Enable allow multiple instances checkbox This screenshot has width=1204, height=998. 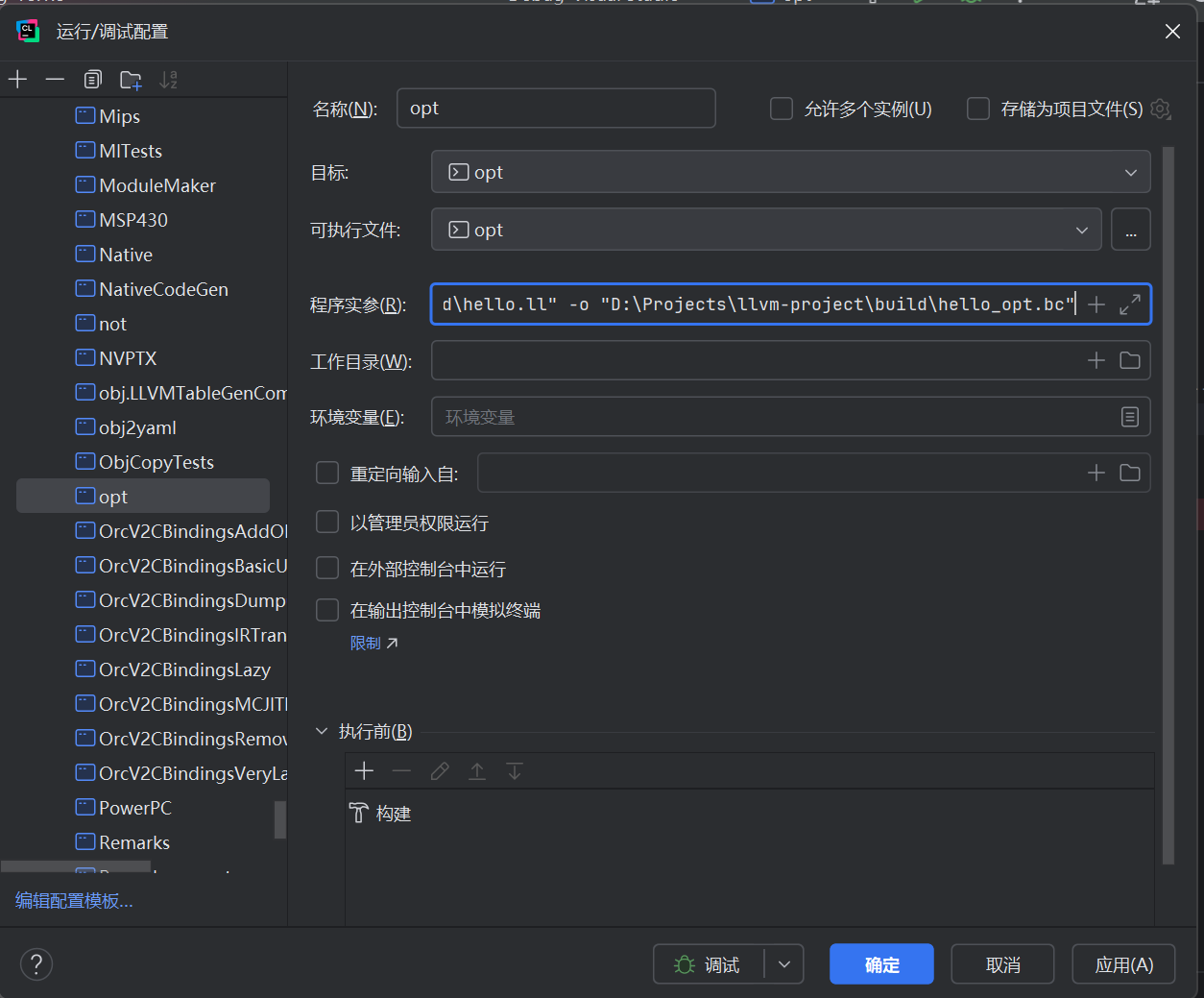click(782, 109)
